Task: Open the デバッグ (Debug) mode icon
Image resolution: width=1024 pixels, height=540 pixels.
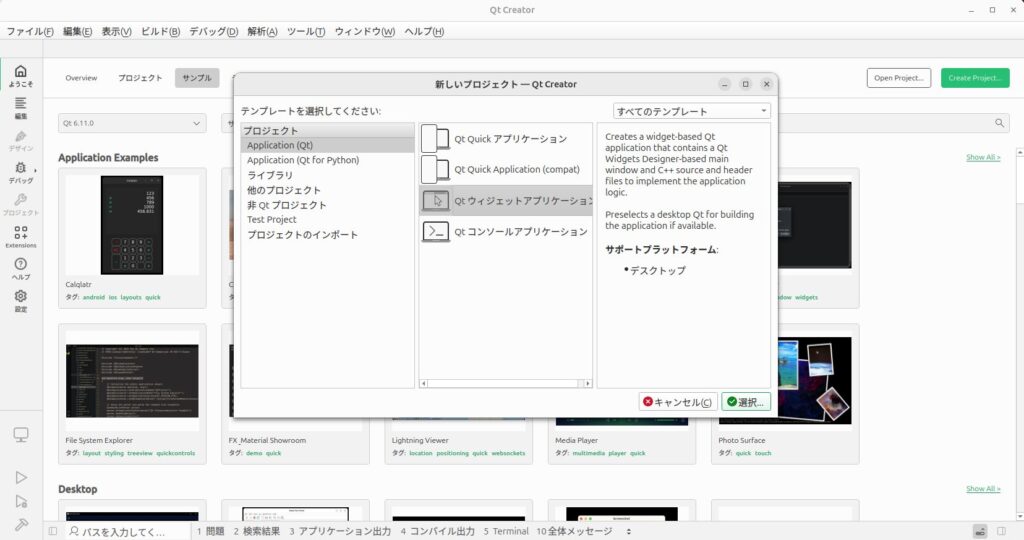Action: [x=21, y=173]
